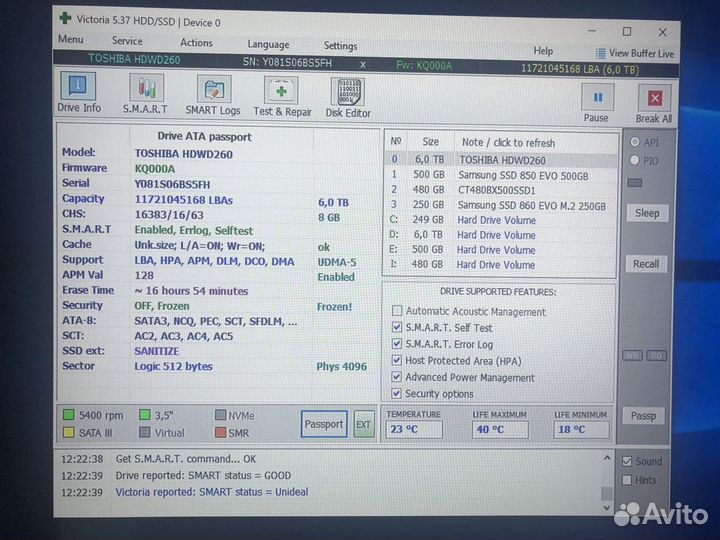Click the Passp button

coord(643,416)
